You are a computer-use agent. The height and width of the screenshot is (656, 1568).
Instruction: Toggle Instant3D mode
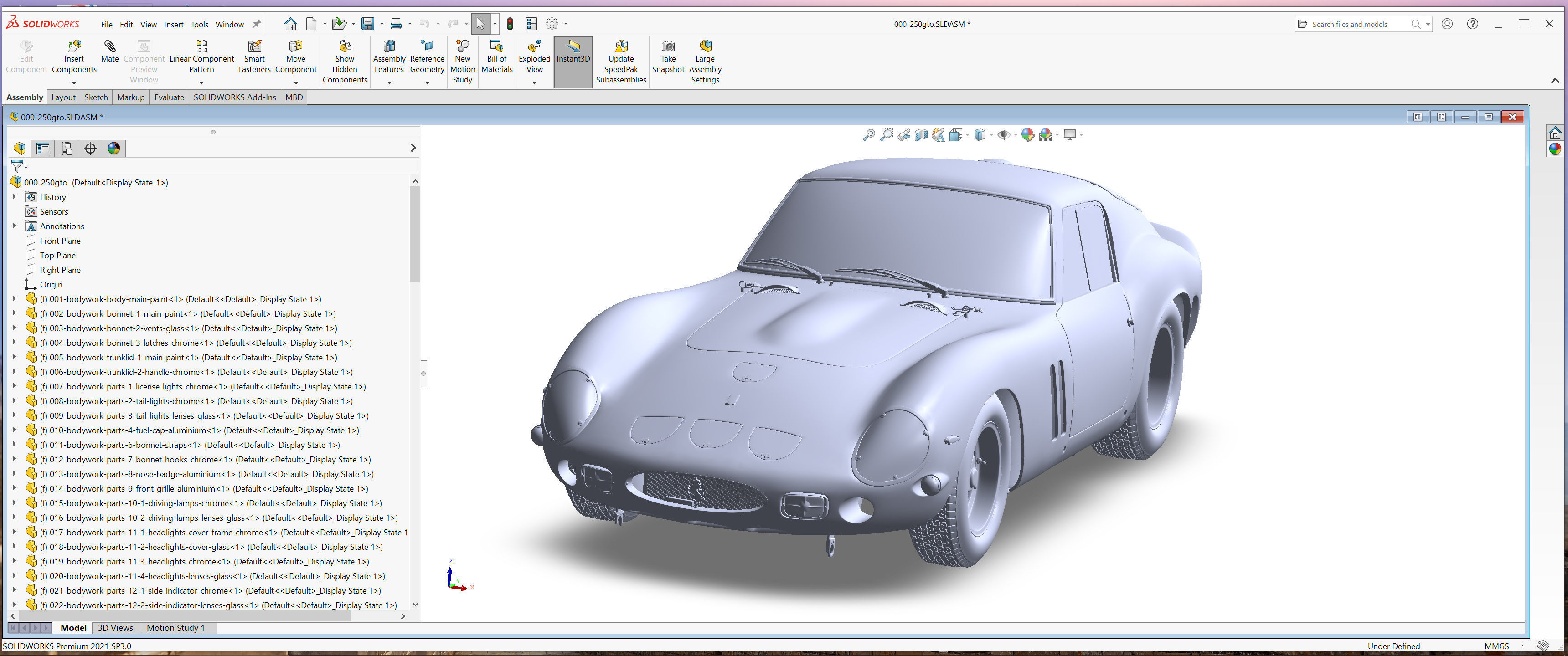573,62
